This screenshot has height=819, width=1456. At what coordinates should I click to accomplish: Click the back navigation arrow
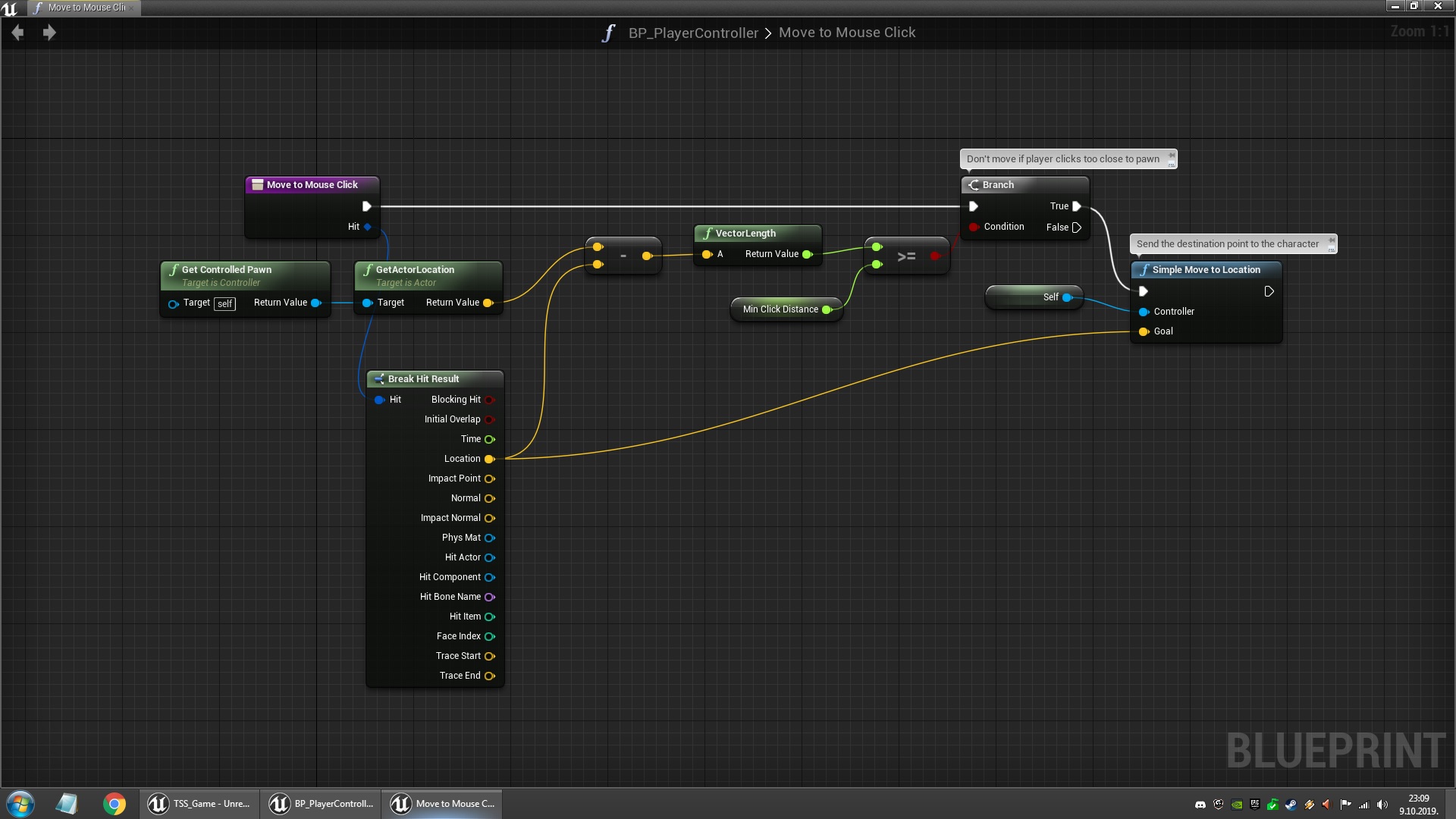(18, 33)
